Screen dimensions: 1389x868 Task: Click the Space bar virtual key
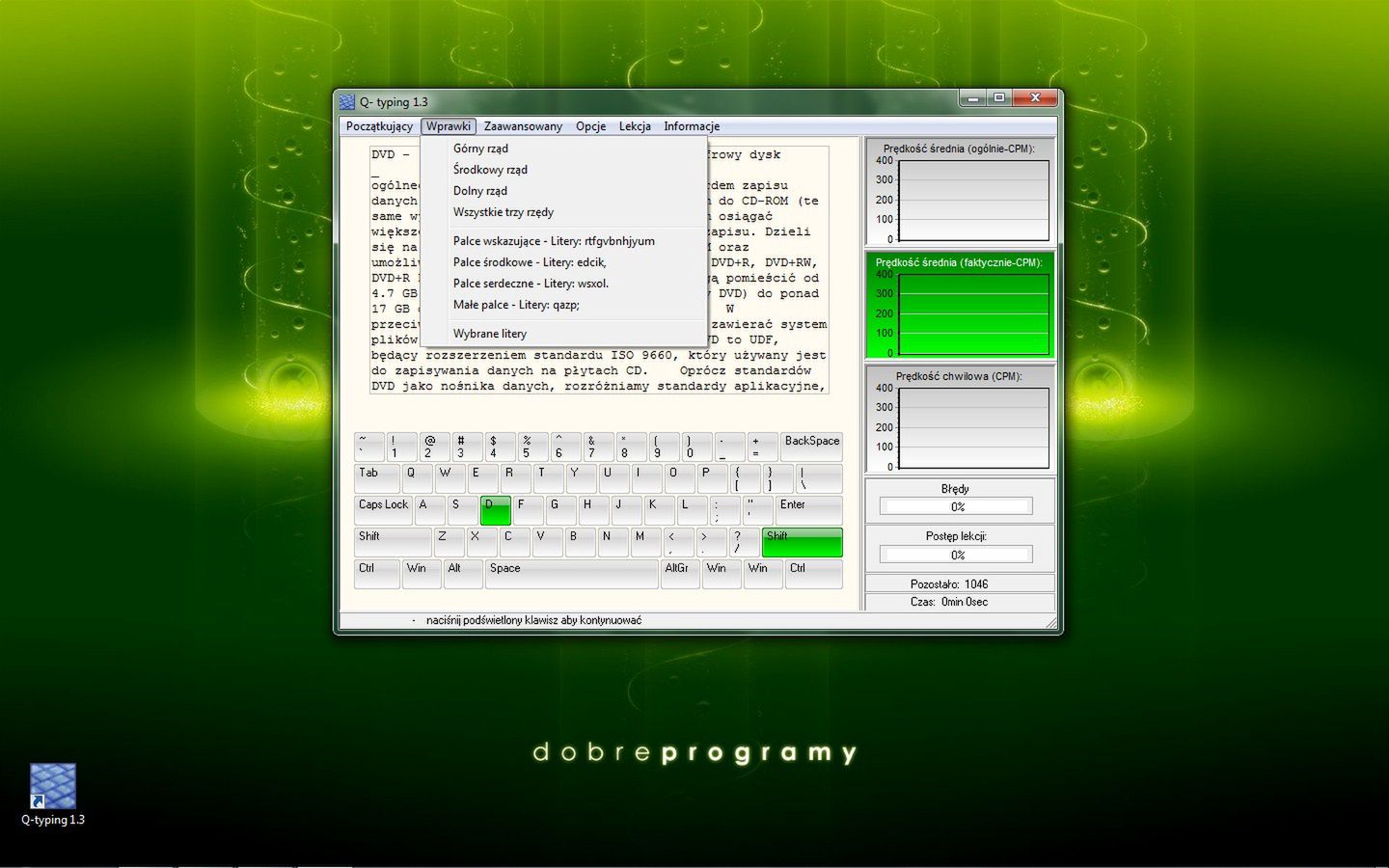[572, 574]
